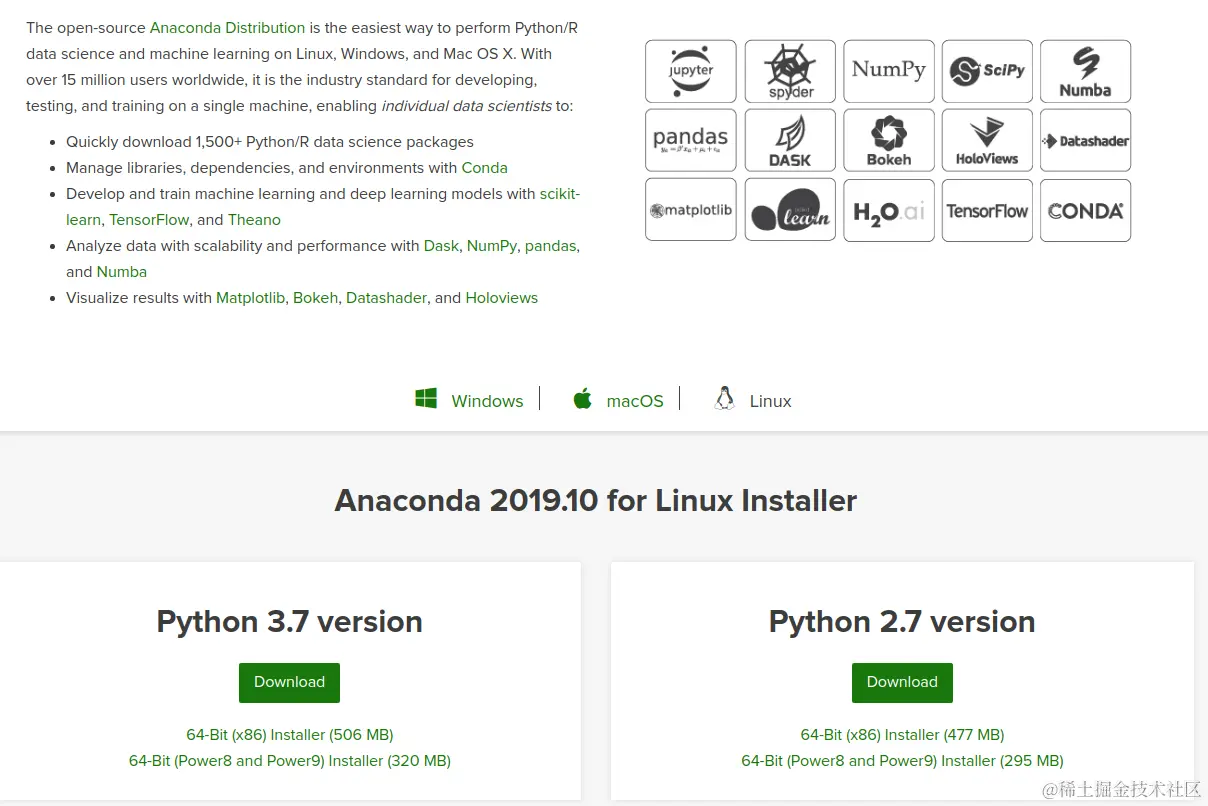Open 64-Bit Power8 and Power9 Installer (320 MB)
This screenshot has width=1208, height=806.
pos(290,761)
